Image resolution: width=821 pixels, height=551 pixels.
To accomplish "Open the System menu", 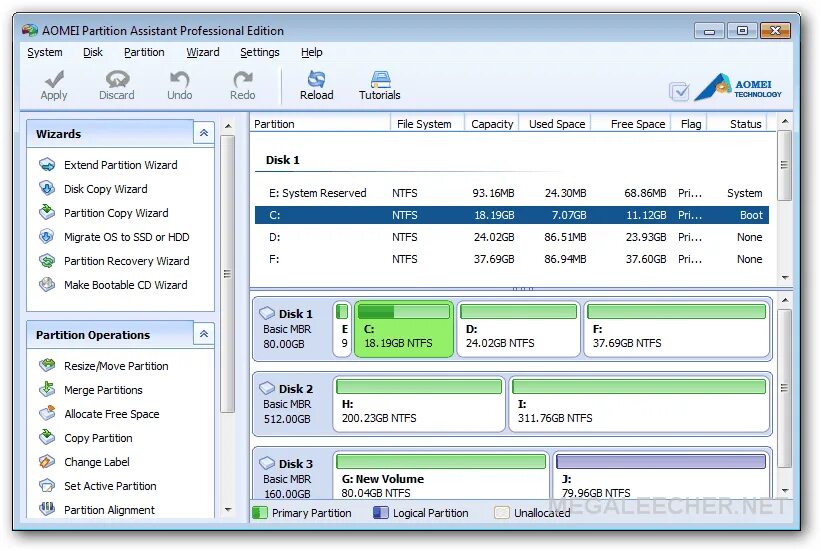I will [x=45, y=52].
